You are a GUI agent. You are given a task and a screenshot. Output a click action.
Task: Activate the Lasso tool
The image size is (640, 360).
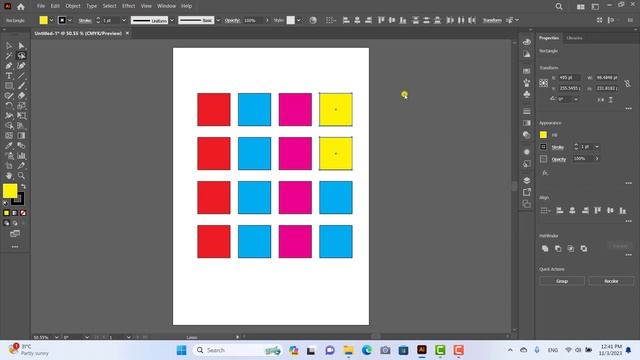21,56
